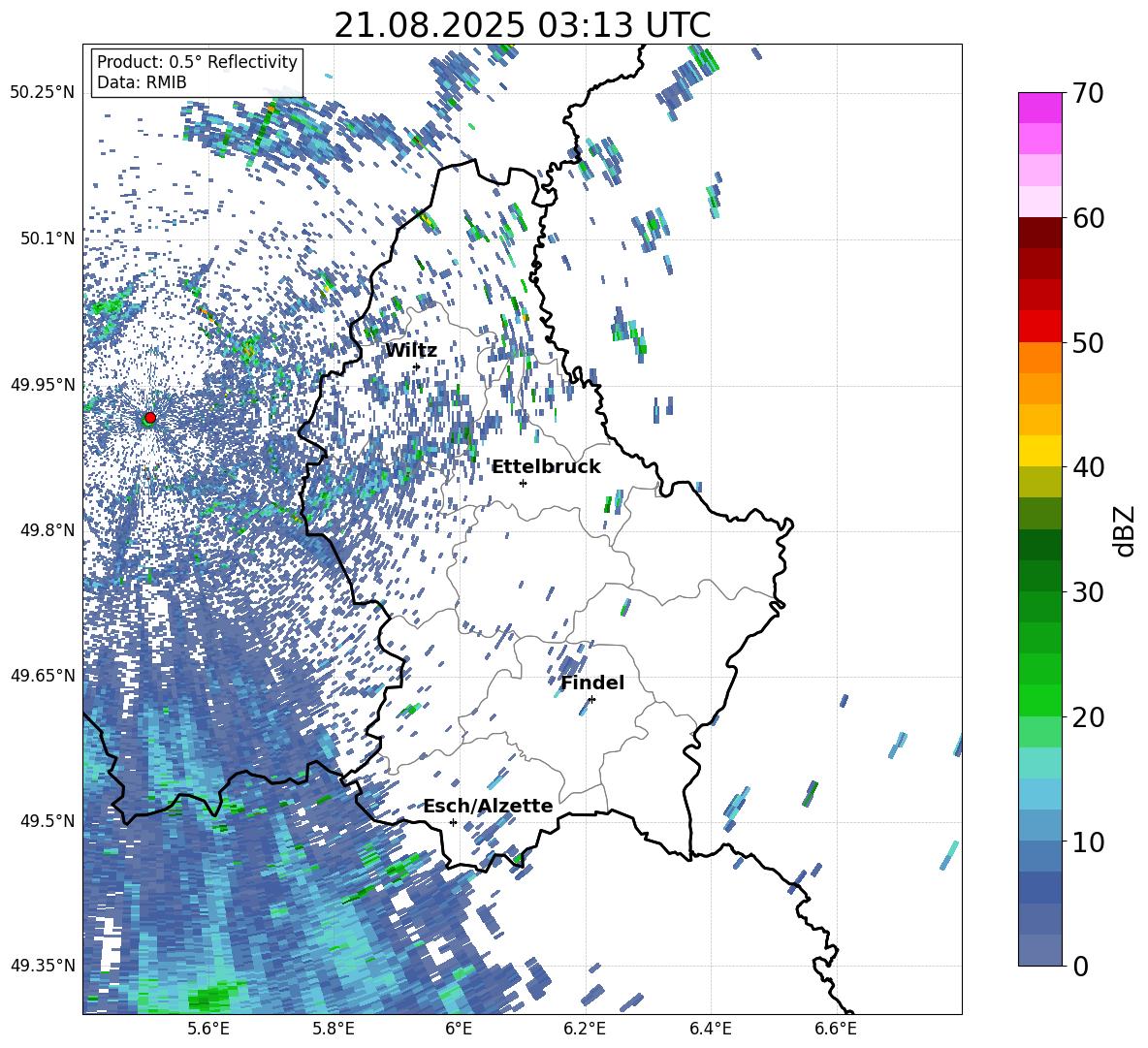Click the 'Data: RMIB' text
The width and height of the screenshot is (1148, 1048).
click(x=142, y=82)
